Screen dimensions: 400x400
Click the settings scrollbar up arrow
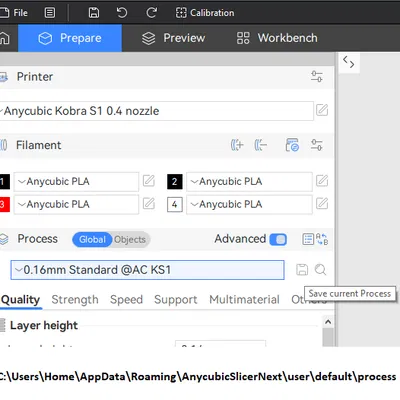click(328, 322)
